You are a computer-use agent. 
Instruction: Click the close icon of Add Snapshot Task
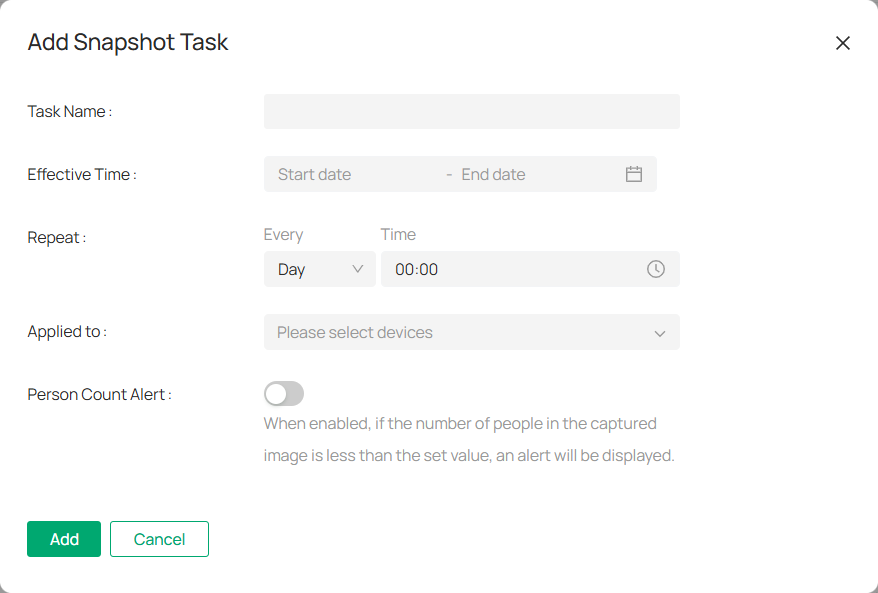coord(843,43)
